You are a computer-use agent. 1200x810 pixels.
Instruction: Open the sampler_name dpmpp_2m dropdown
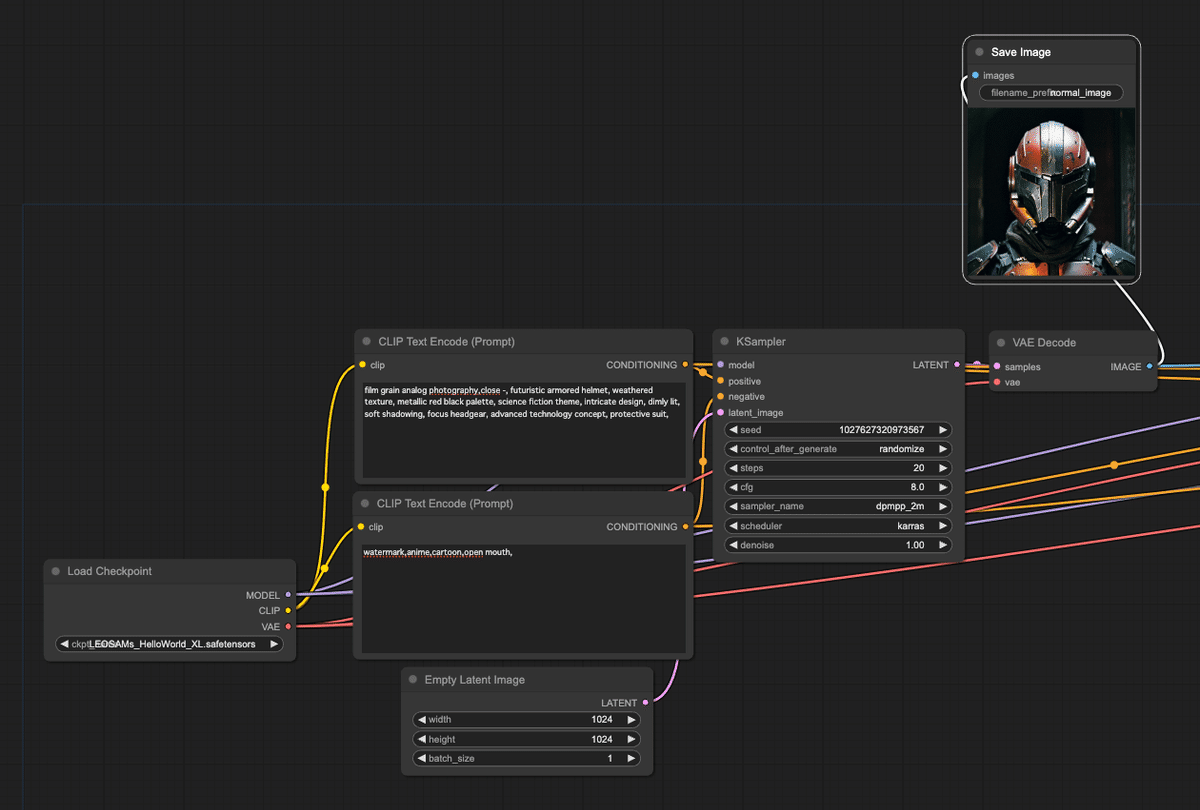click(x=838, y=506)
